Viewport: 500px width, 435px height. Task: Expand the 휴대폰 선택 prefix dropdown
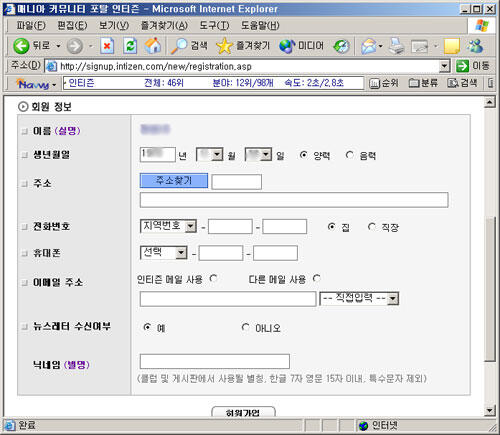click(164, 253)
